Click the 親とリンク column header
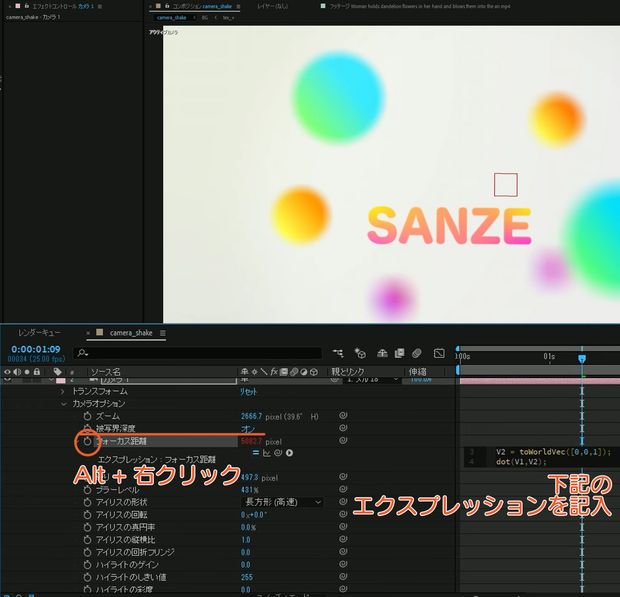The width and height of the screenshot is (620, 597). click(348, 372)
